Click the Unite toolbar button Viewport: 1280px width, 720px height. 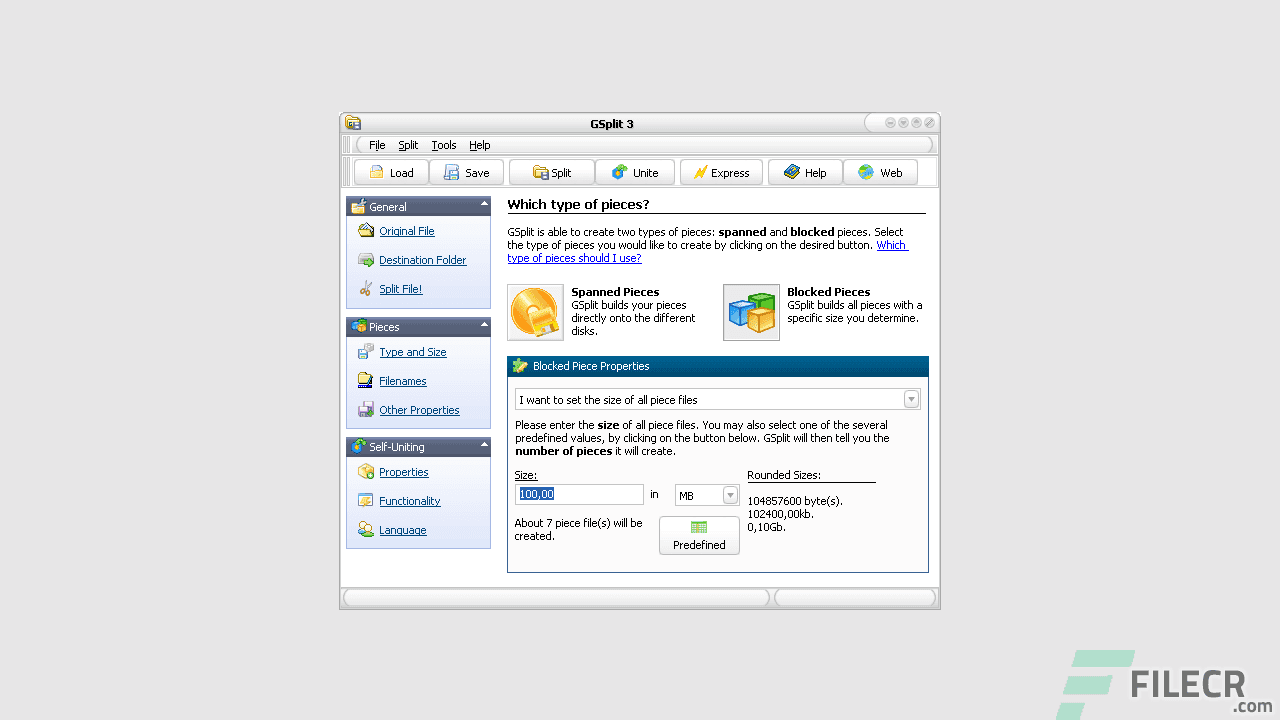635,172
